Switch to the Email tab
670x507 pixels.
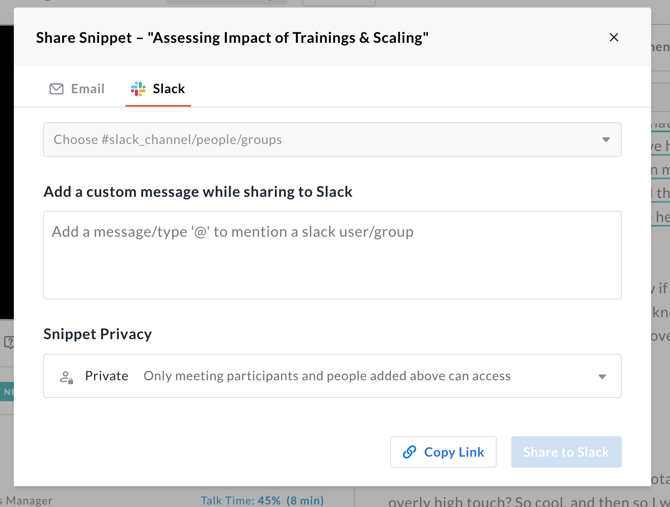(x=77, y=89)
